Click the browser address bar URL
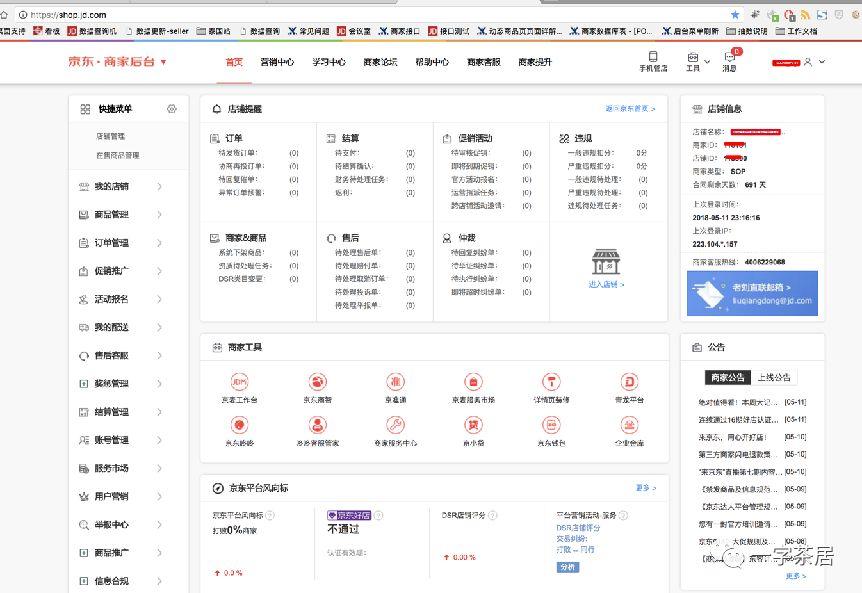 click(x=68, y=15)
